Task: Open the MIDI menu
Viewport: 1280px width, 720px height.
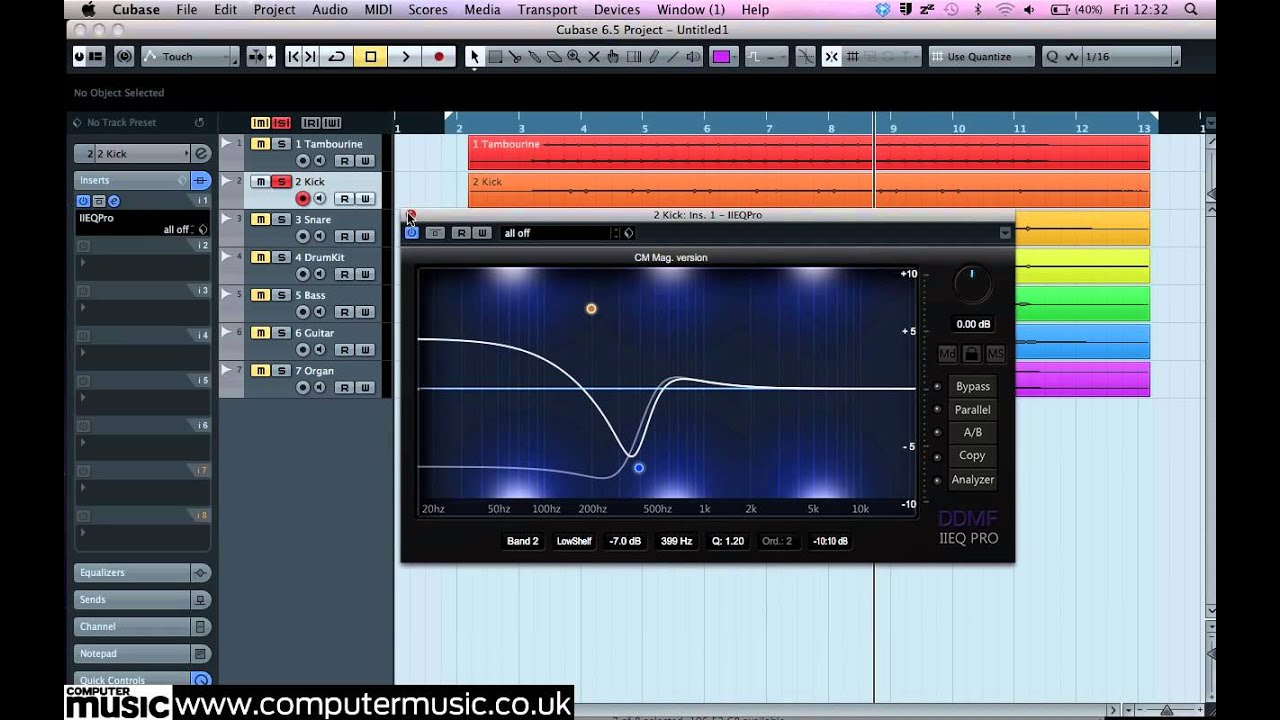Action: click(378, 9)
